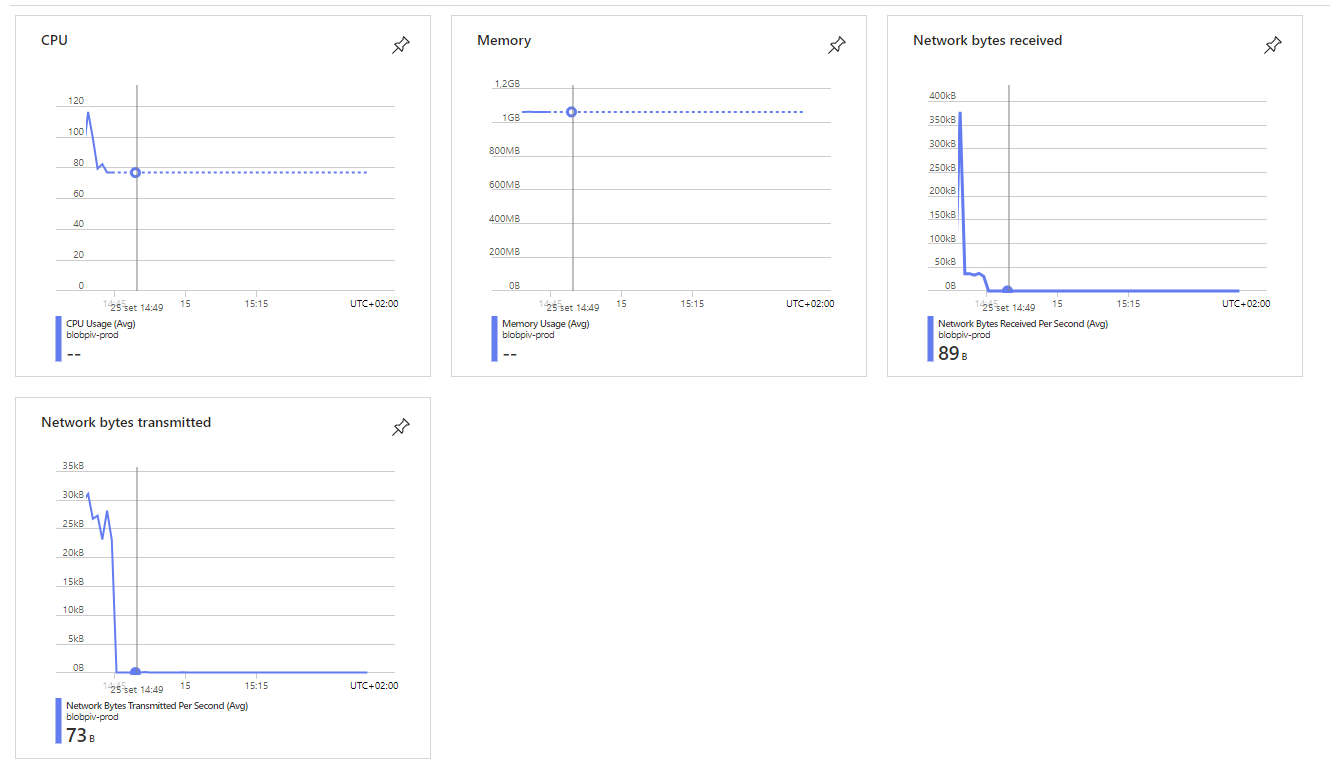Image resolution: width=1330 pixels, height=764 pixels.
Task: Click the 73 B transmitted value
Action: 80,735
